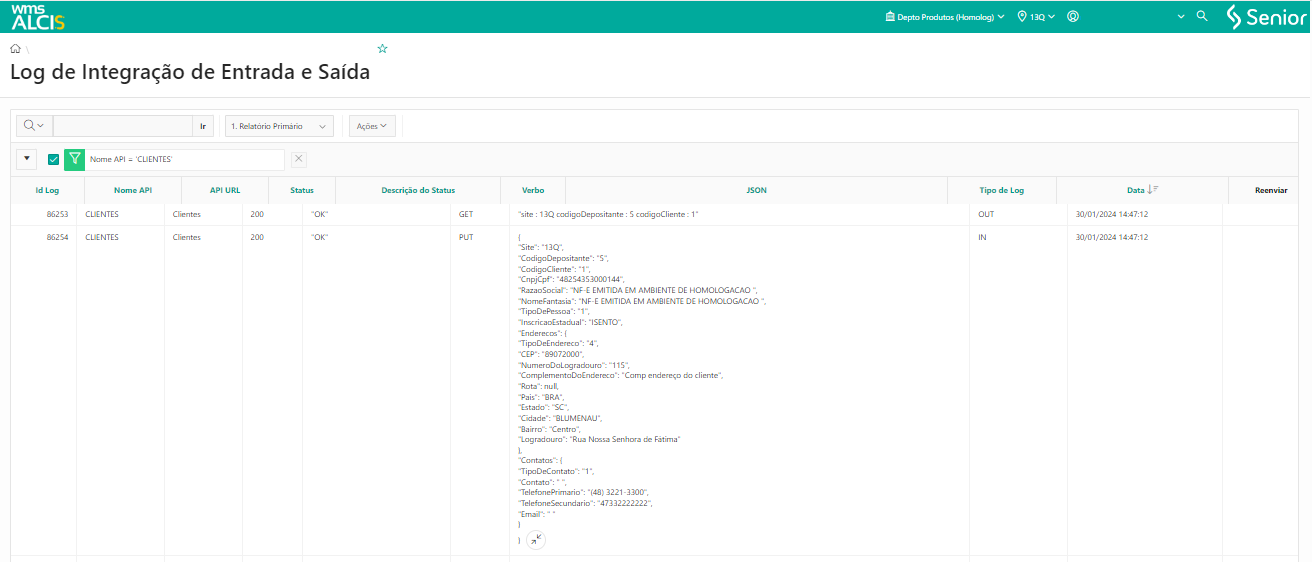Viewport: 1312px width, 562px height.
Task: Click the Tipo de Log column header
Action: pos(1002,190)
